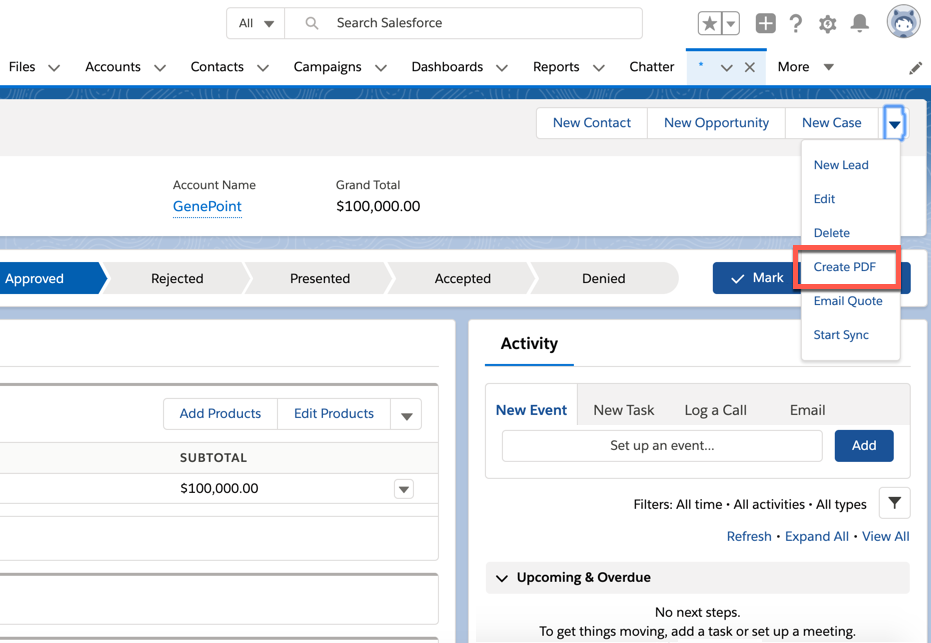Go to the Files tab
Viewport: 931px width, 643px height.
coord(22,66)
